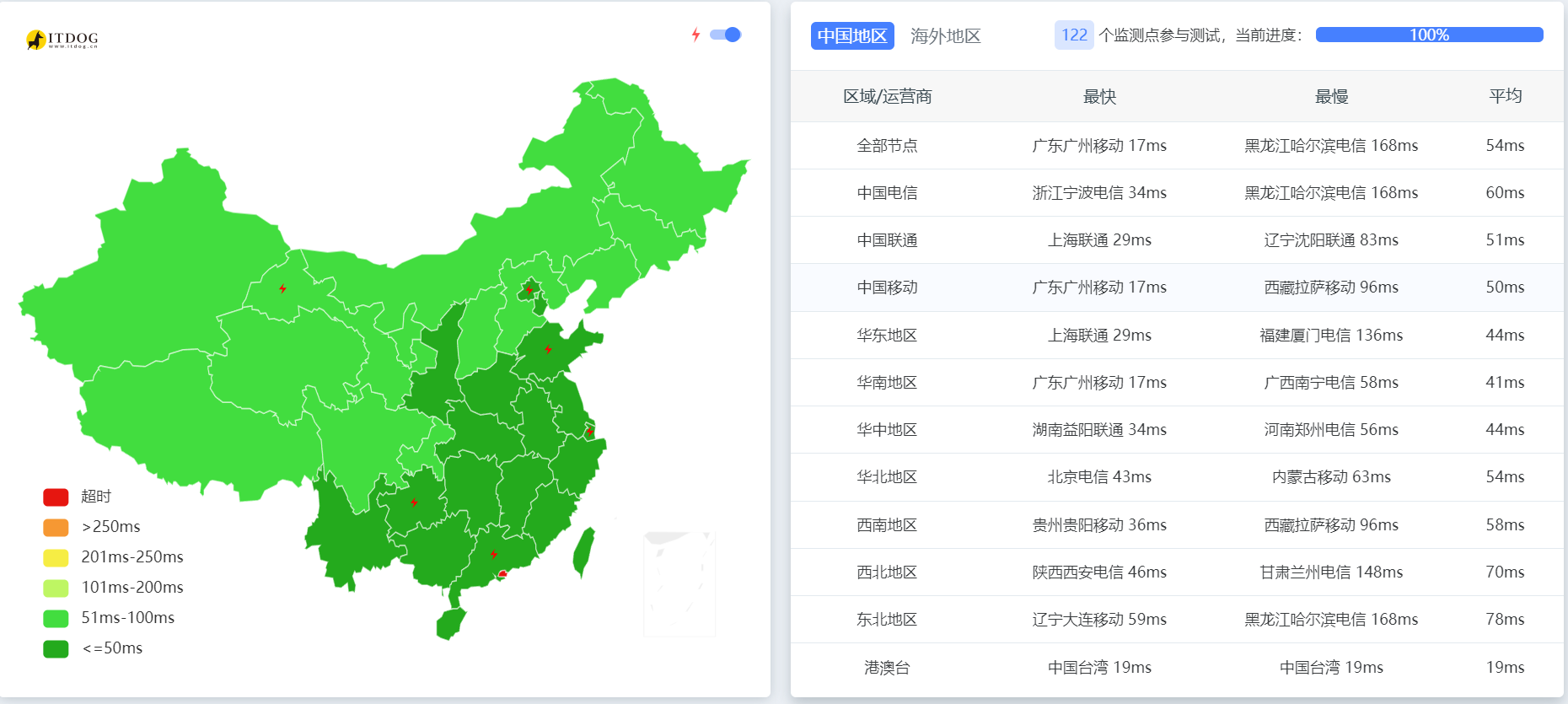The width and height of the screenshot is (1568, 704).
Task: Click 河南郑州电信 56ms cell
Action: click(1331, 430)
